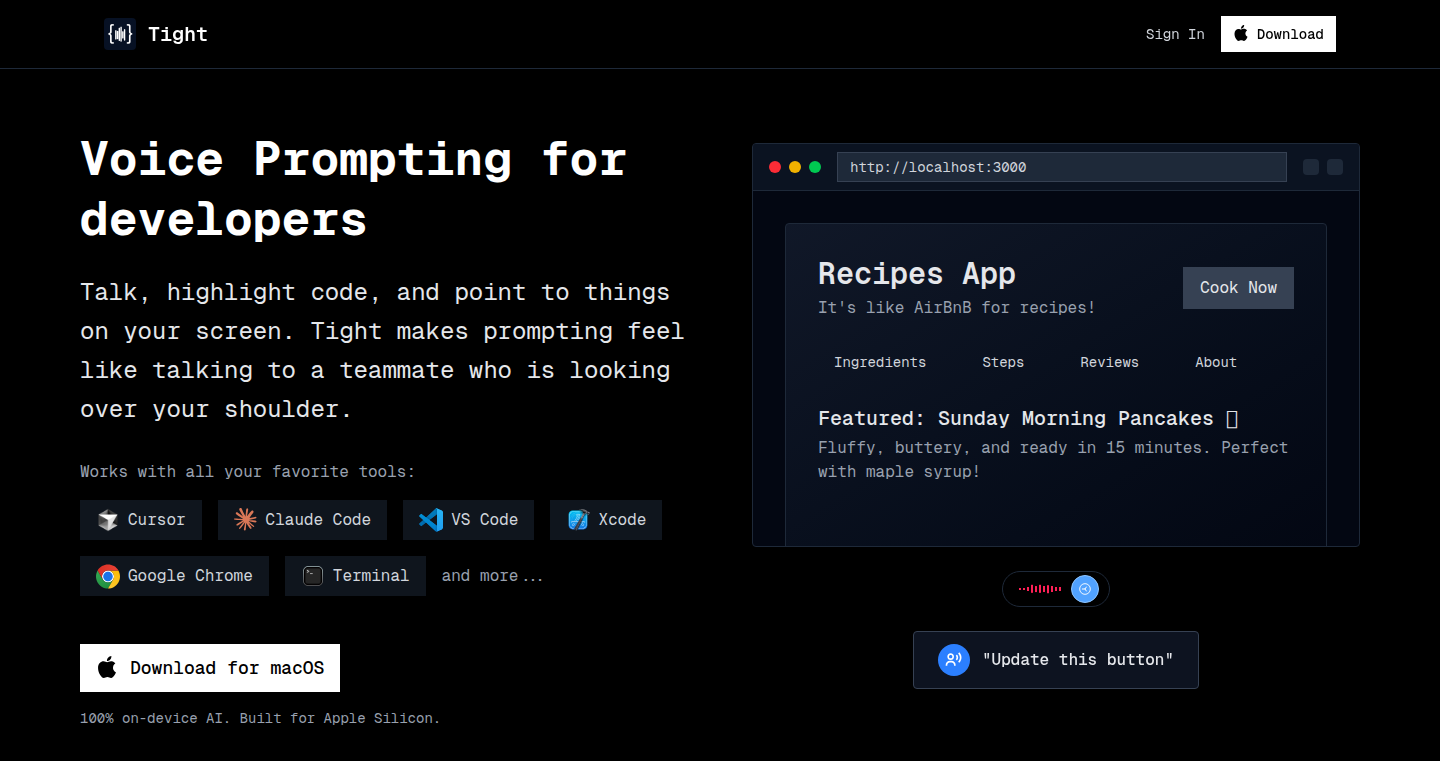Click the VS Code logo icon
Screen dimensions: 1440x761
coord(431,520)
